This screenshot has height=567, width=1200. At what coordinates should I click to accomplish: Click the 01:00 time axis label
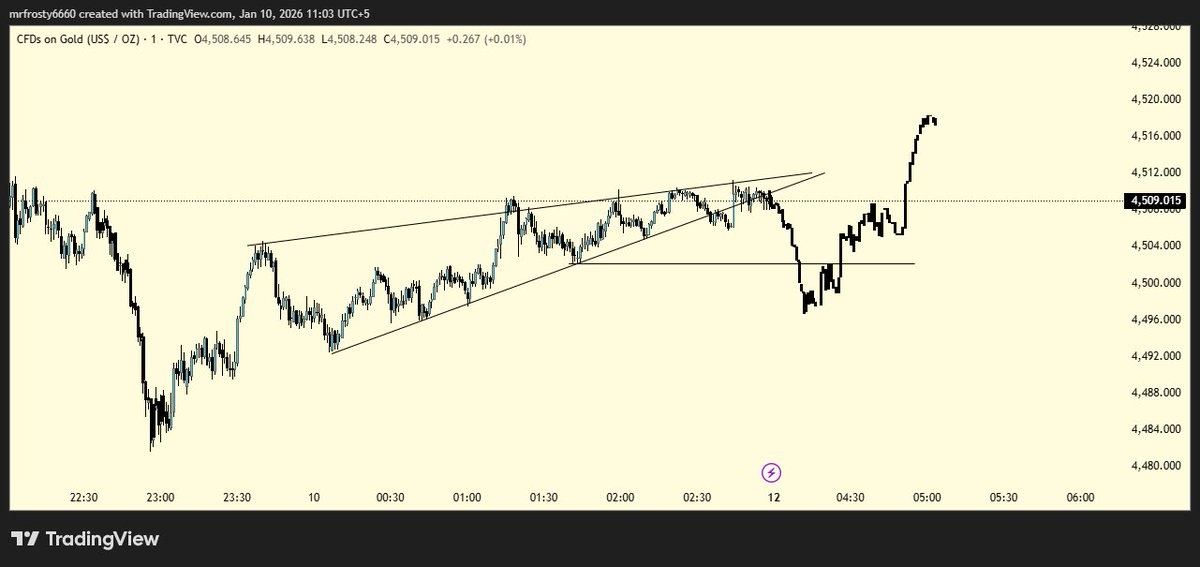[467, 497]
